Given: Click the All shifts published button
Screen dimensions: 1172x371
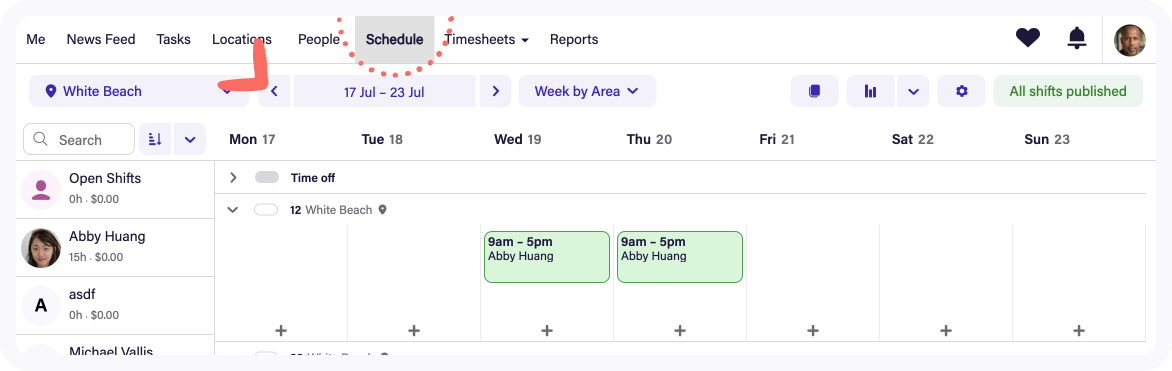Looking at the screenshot, I should (1068, 91).
